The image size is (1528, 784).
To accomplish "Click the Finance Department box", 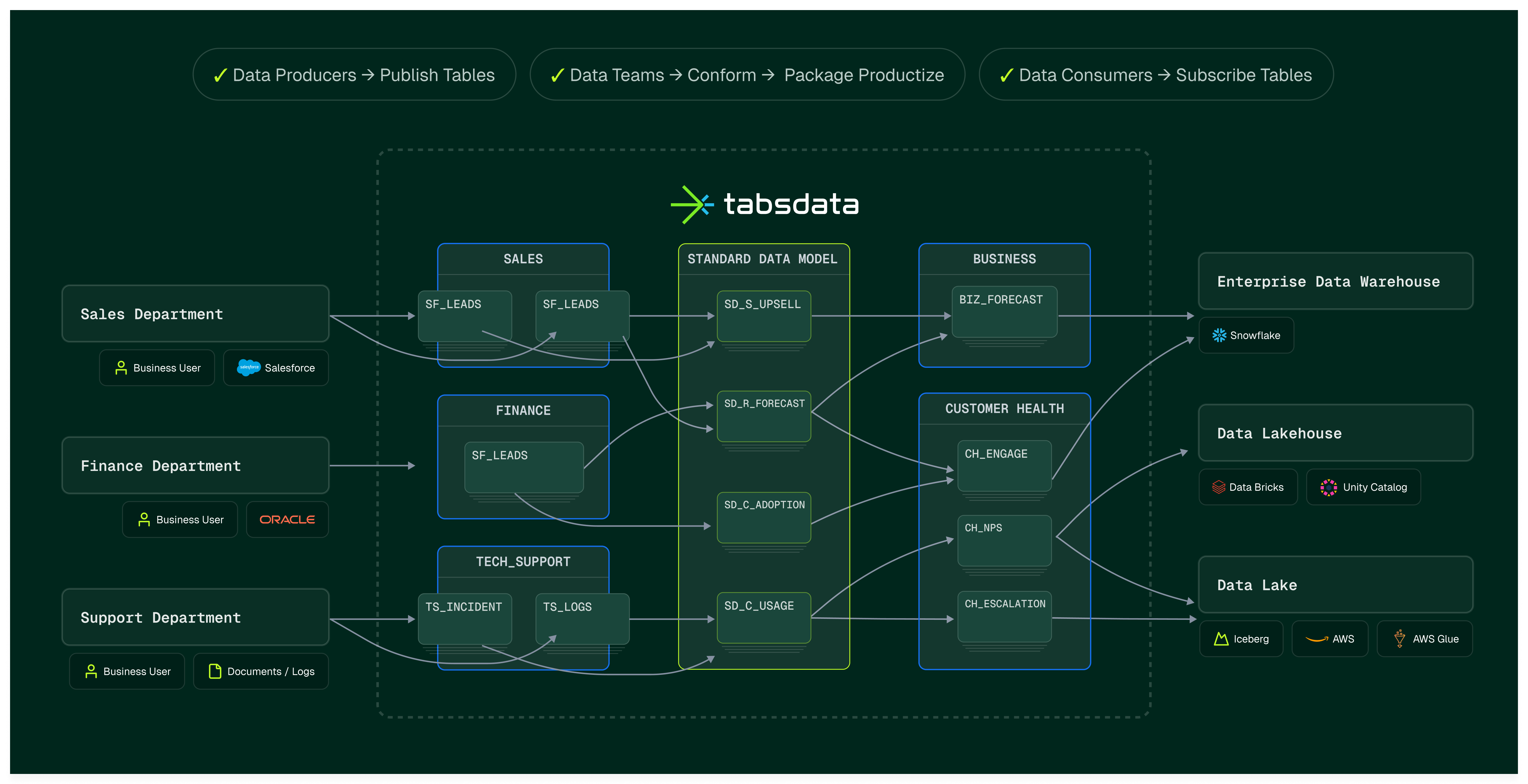I will point(196,466).
